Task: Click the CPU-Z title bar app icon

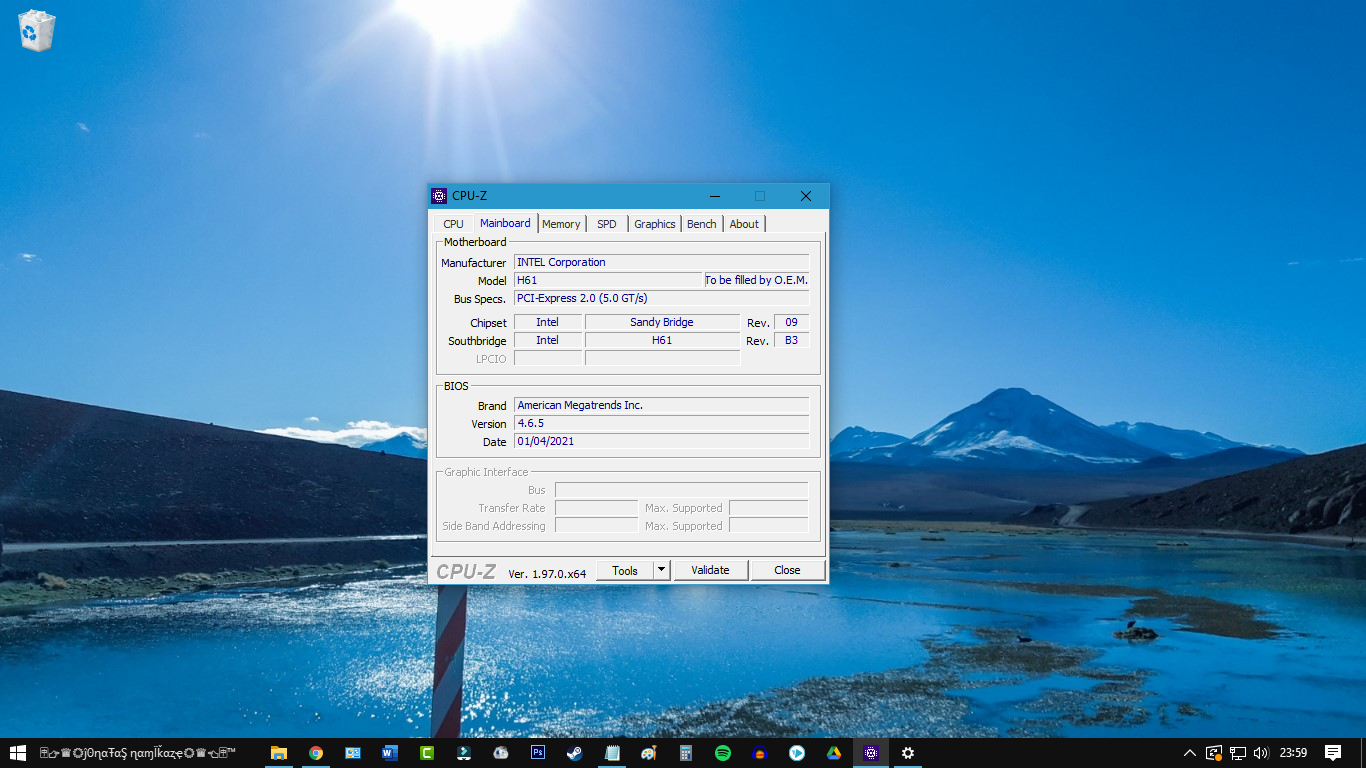Action: 439,196
